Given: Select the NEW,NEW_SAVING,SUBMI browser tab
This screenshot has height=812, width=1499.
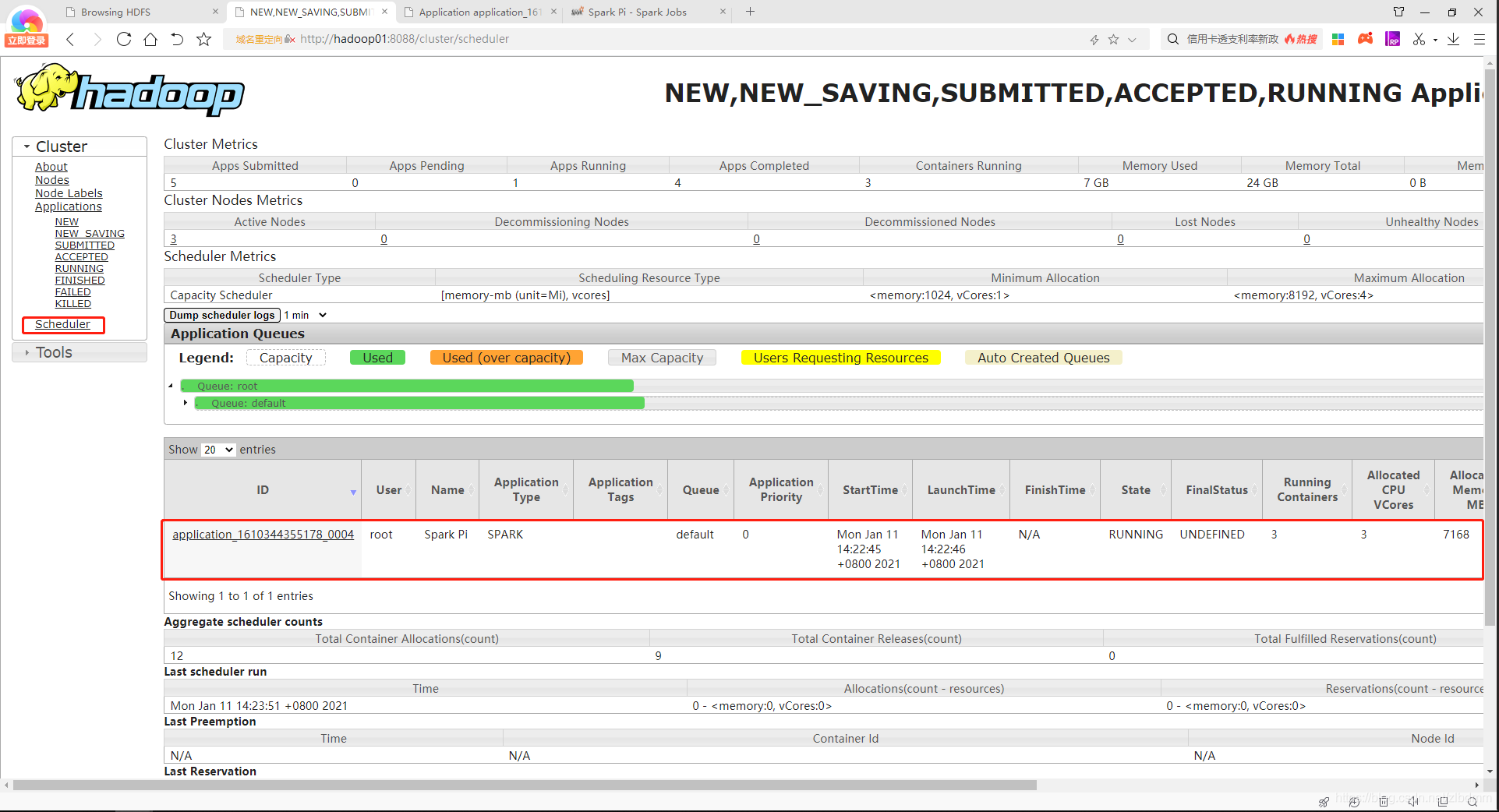Looking at the screenshot, I should (x=310, y=12).
